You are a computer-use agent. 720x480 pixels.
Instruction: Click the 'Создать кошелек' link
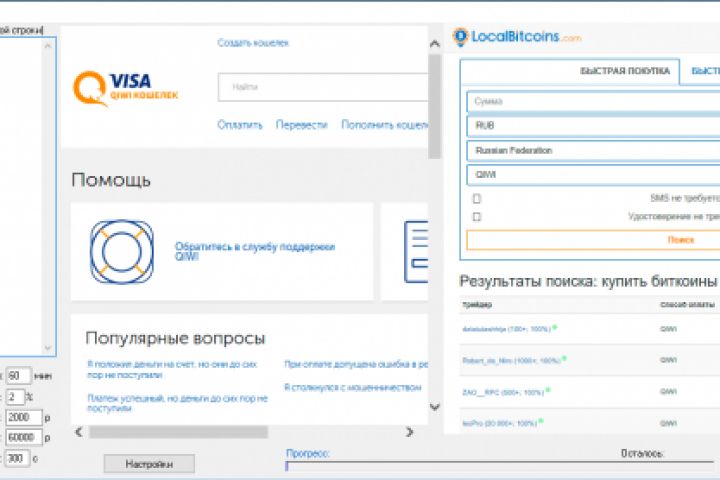click(x=253, y=43)
